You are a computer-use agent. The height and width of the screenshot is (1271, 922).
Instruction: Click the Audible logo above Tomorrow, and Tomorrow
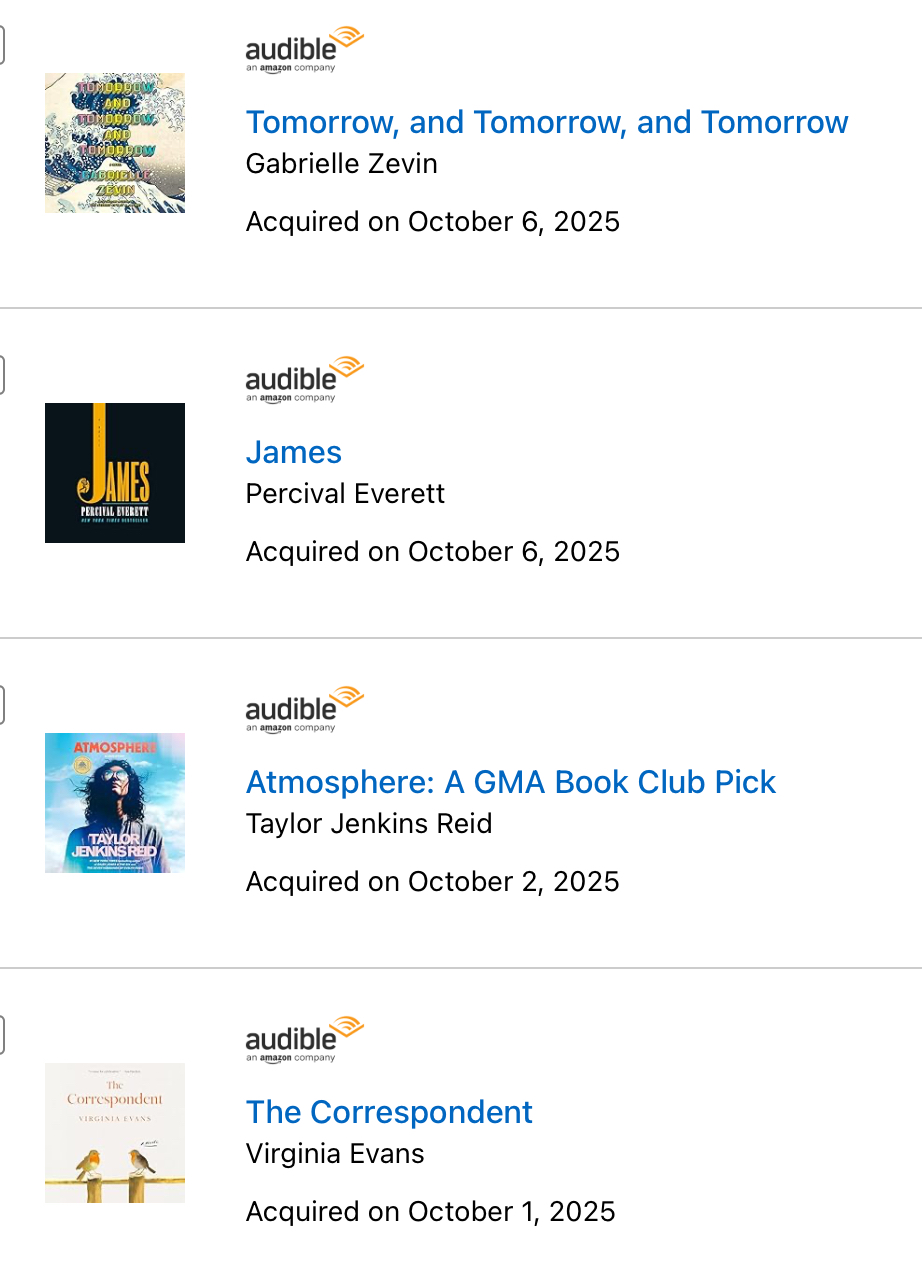point(304,50)
